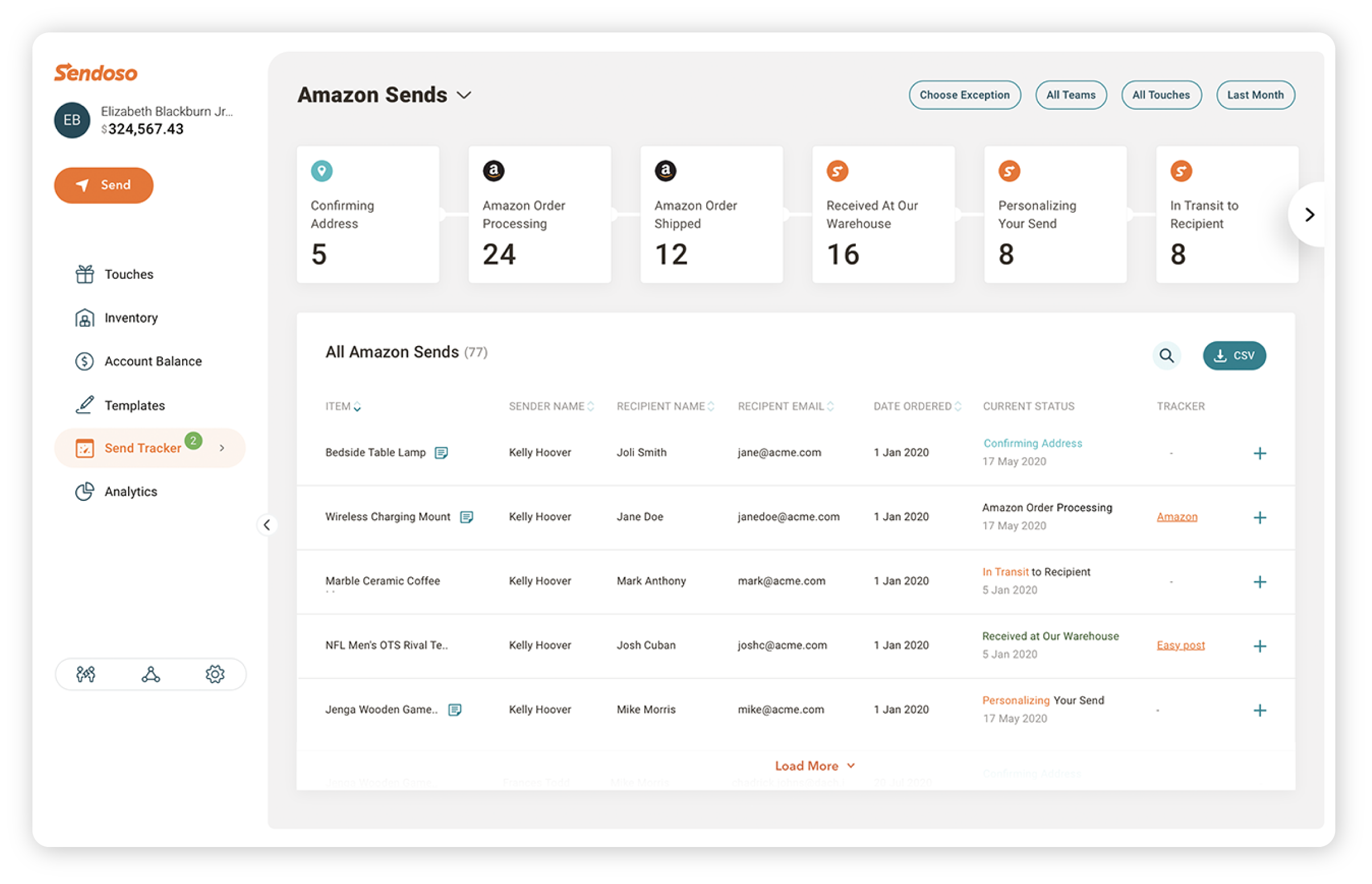Download sends as CSV
The width and height of the screenshot is (1372, 884).
(1234, 355)
